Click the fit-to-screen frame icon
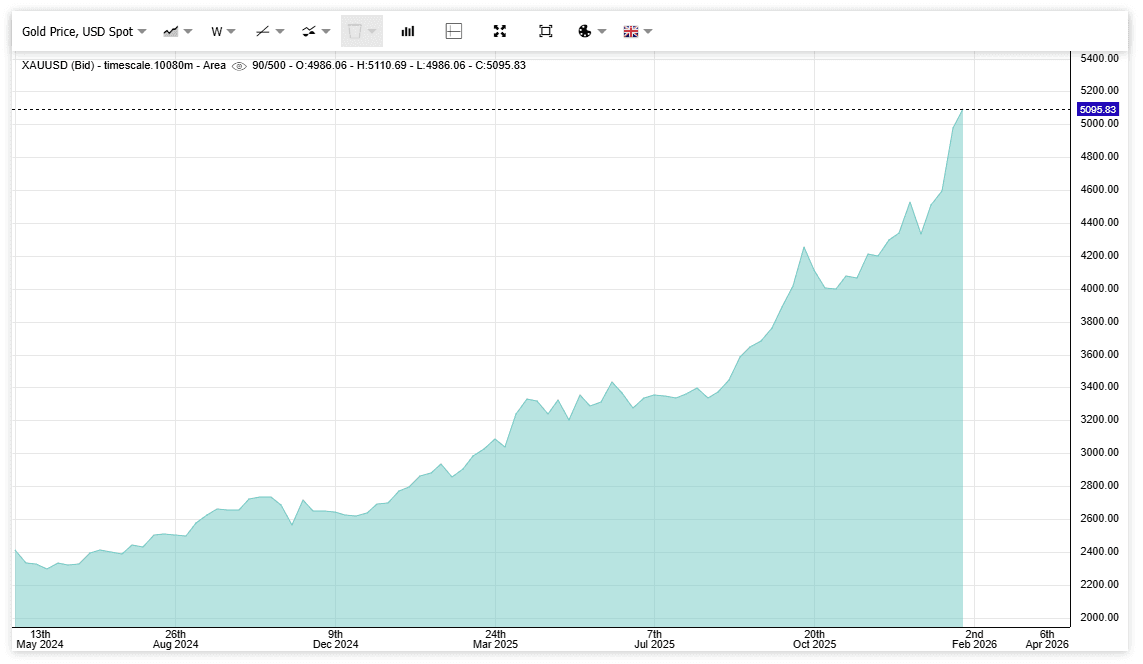The height and width of the screenshot is (664, 1143). click(x=546, y=31)
